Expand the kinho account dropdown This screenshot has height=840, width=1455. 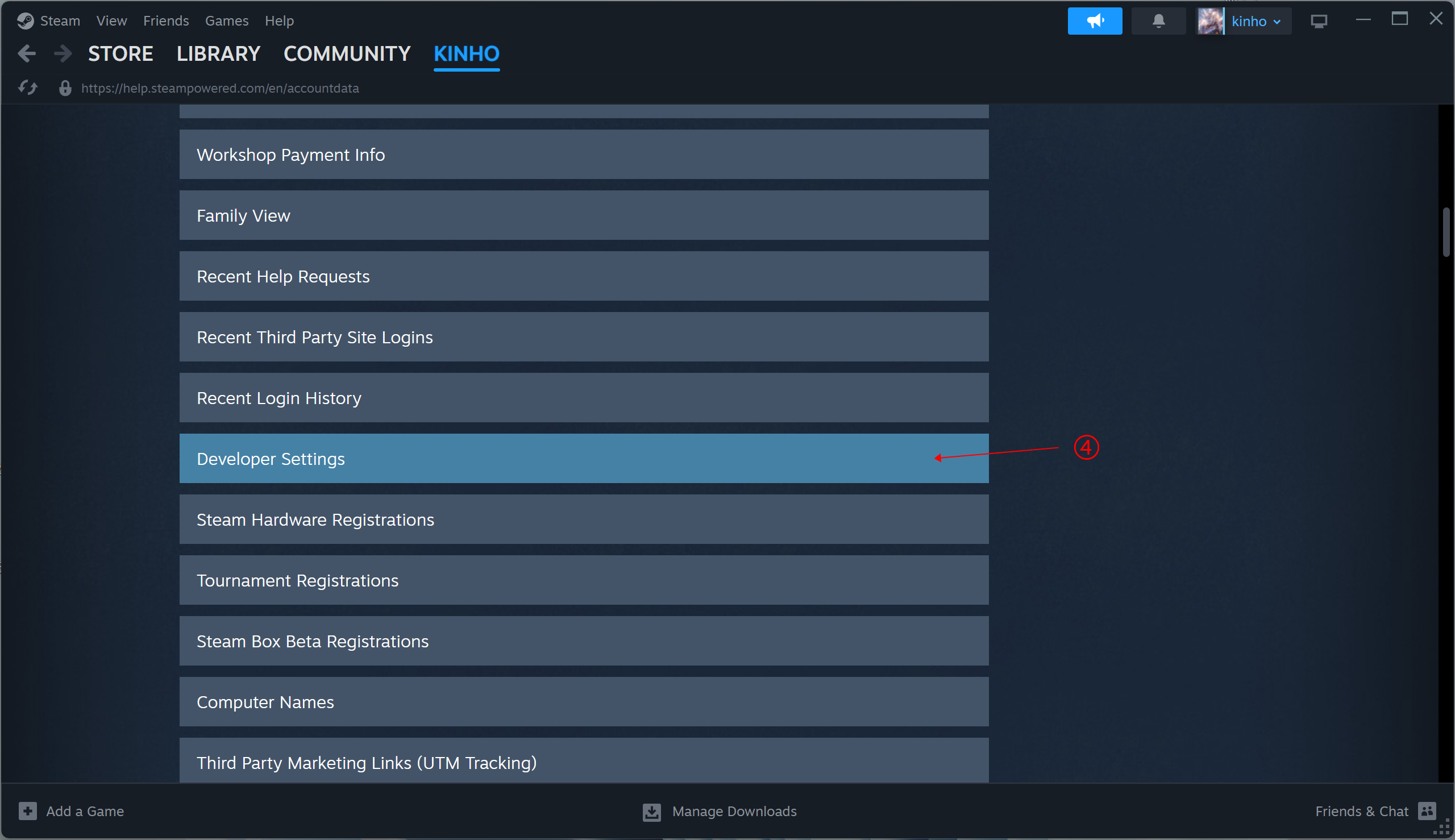click(1276, 22)
